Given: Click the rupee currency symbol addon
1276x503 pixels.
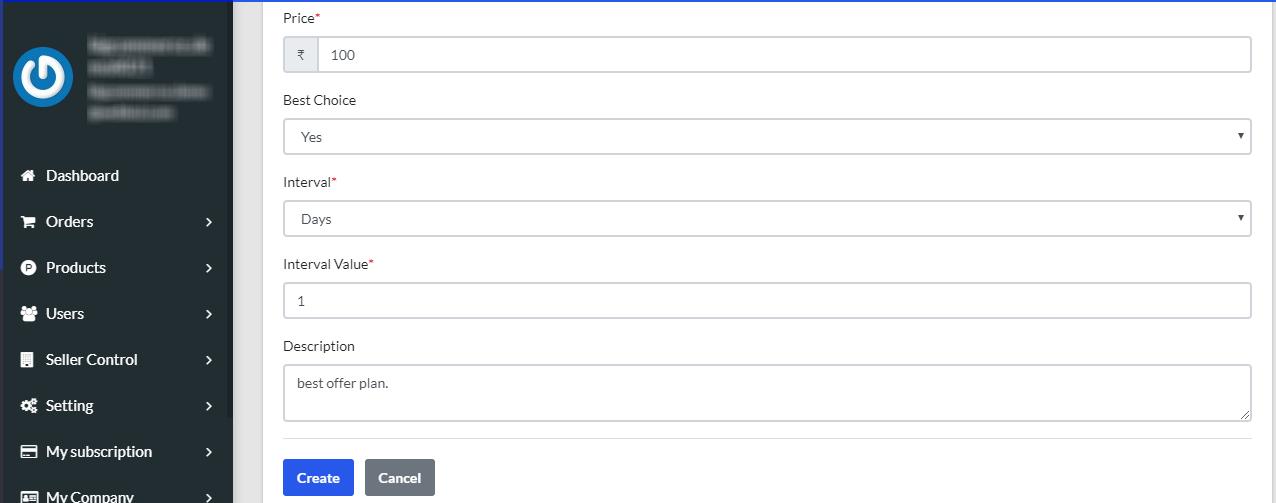Looking at the screenshot, I should pyautogui.click(x=301, y=55).
